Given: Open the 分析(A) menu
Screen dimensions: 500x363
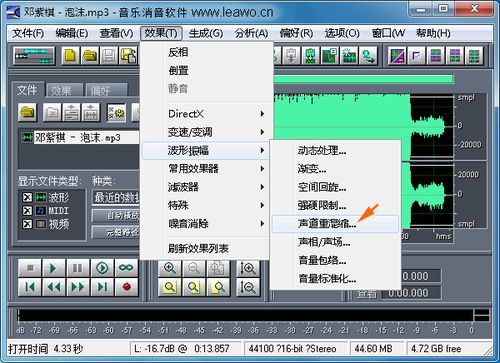Looking at the screenshot, I should pyautogui.click(x=251, y=33).
